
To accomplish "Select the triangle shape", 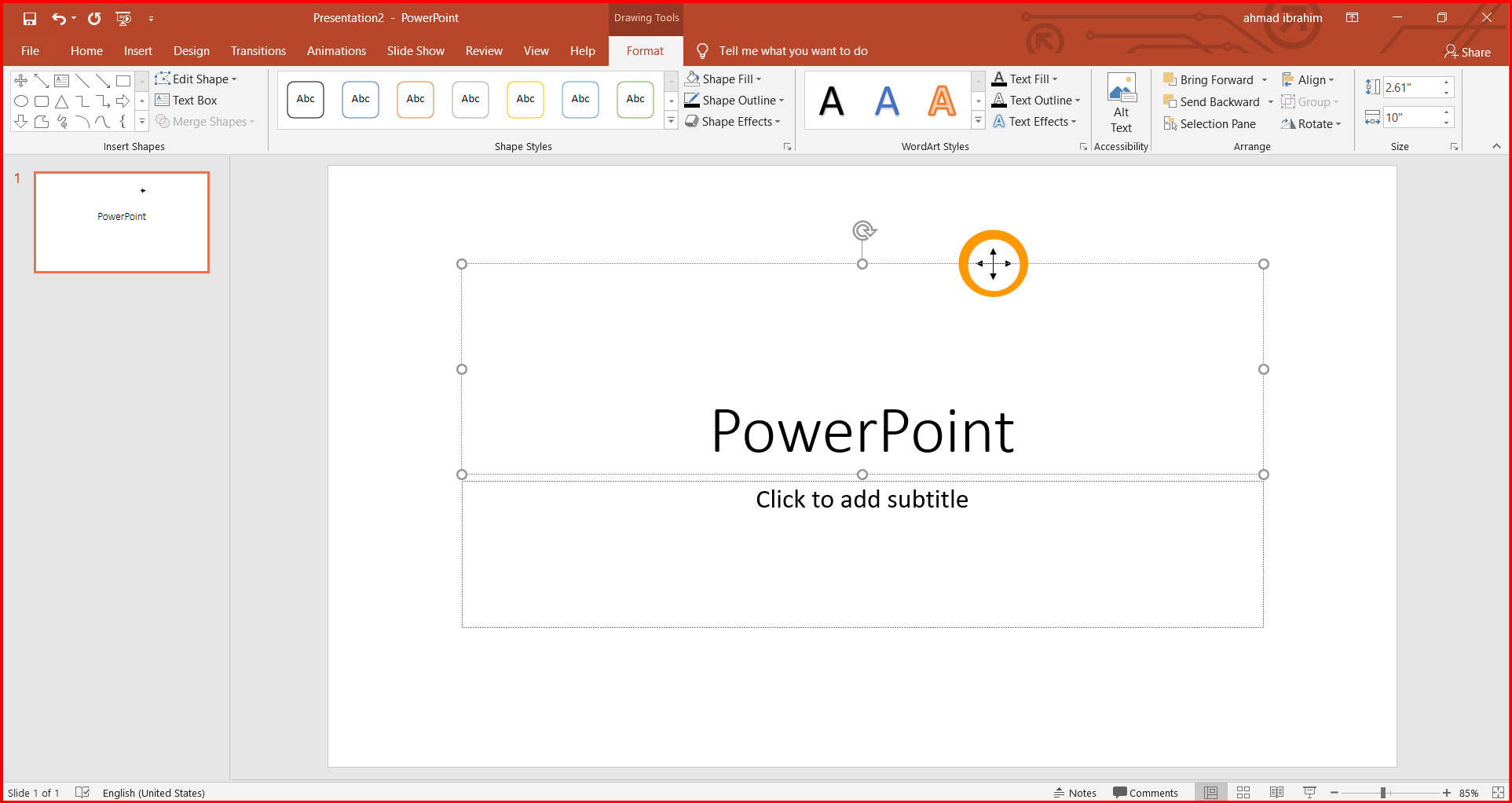I will click(62, 101).
